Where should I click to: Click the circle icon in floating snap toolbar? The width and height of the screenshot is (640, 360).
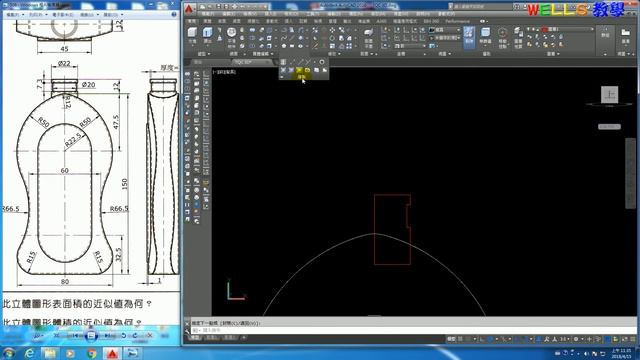click(322, 62)
